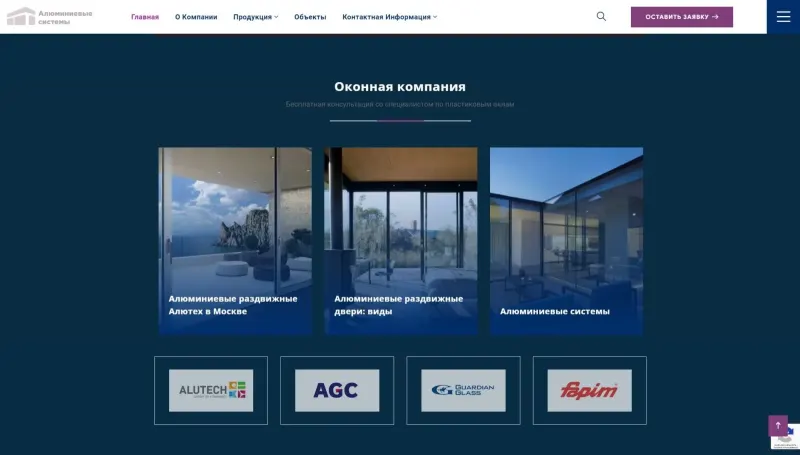The height and width of the screenshot is (455, 800).
Task: Go to the Главная menu item
Action: point(145,17)
